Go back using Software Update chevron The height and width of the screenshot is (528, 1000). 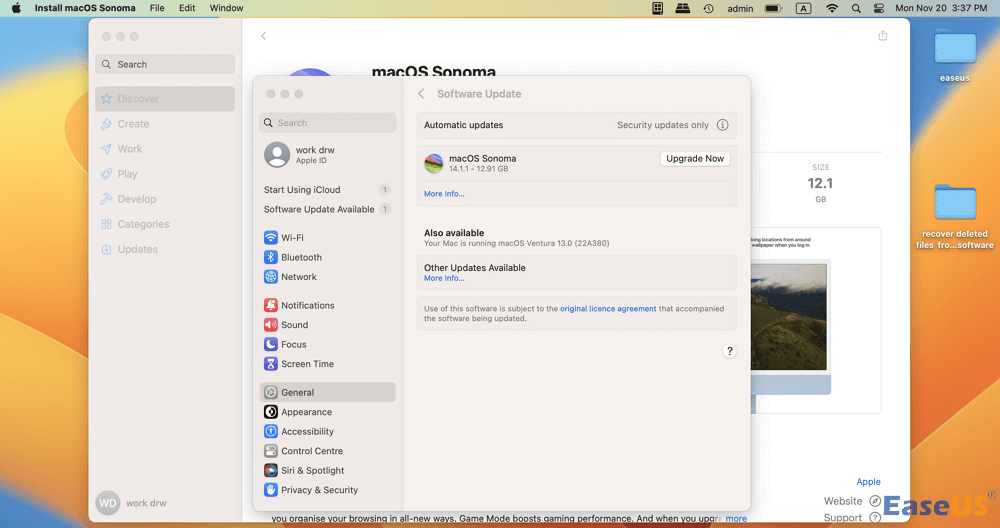pyautogui.click(x=421, y=94)
